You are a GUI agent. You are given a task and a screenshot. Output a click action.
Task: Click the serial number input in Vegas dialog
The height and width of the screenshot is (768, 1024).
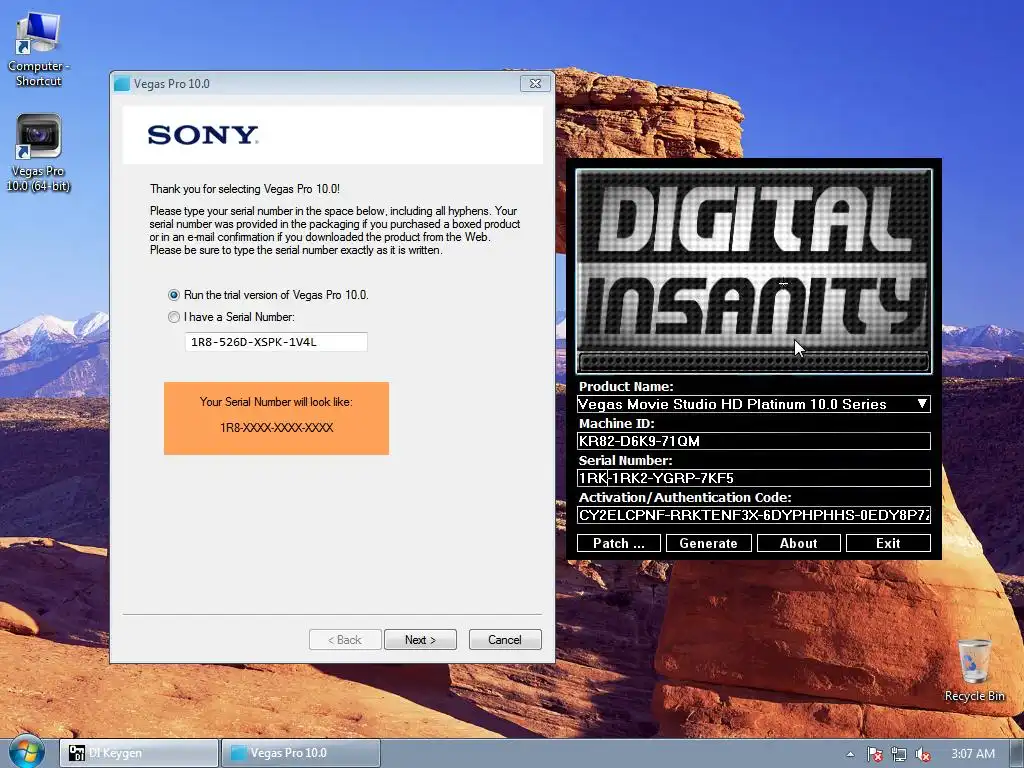[276, 342]
